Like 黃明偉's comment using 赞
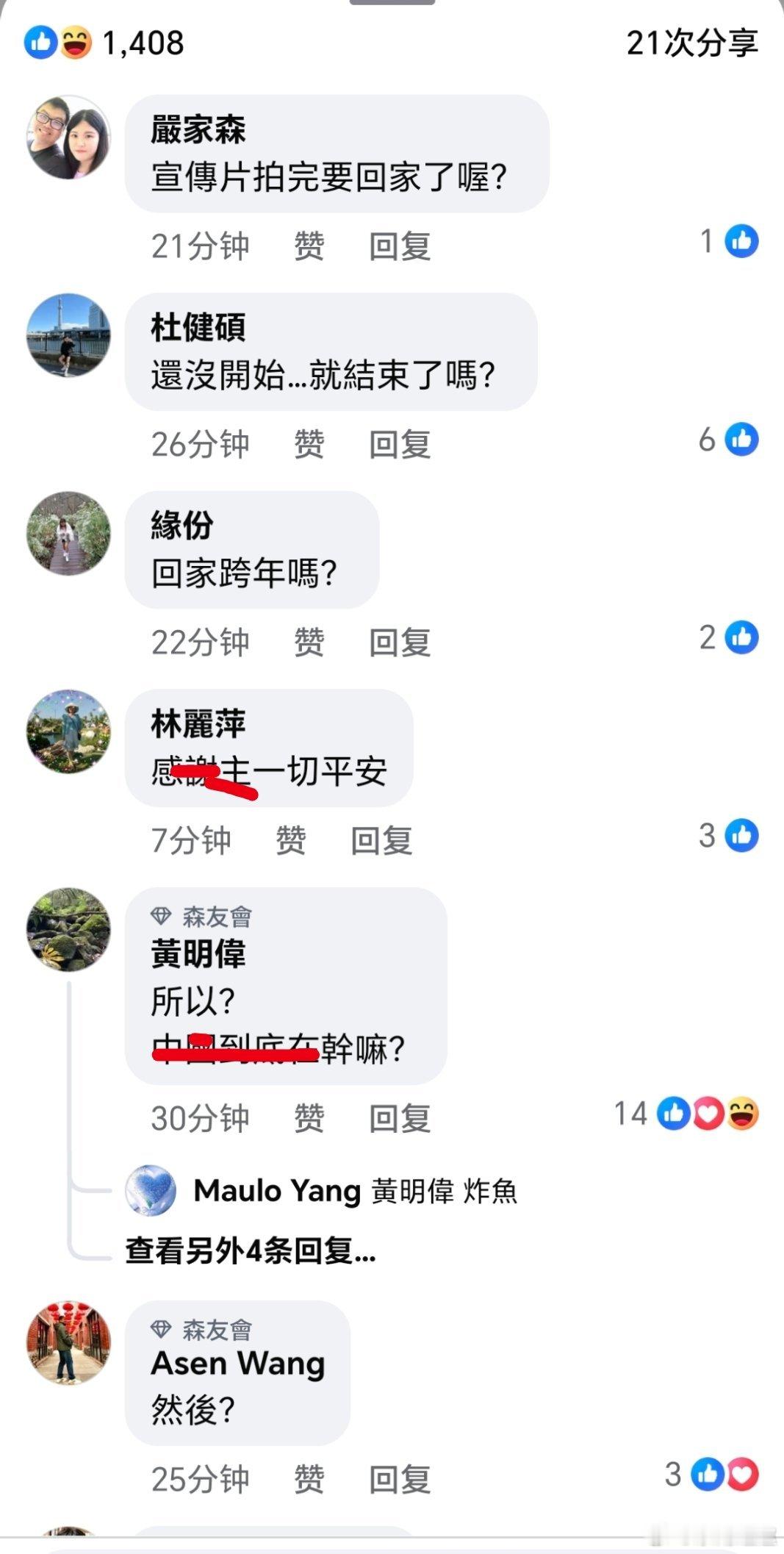The image size is (784, 1554). coord(309,1118)
